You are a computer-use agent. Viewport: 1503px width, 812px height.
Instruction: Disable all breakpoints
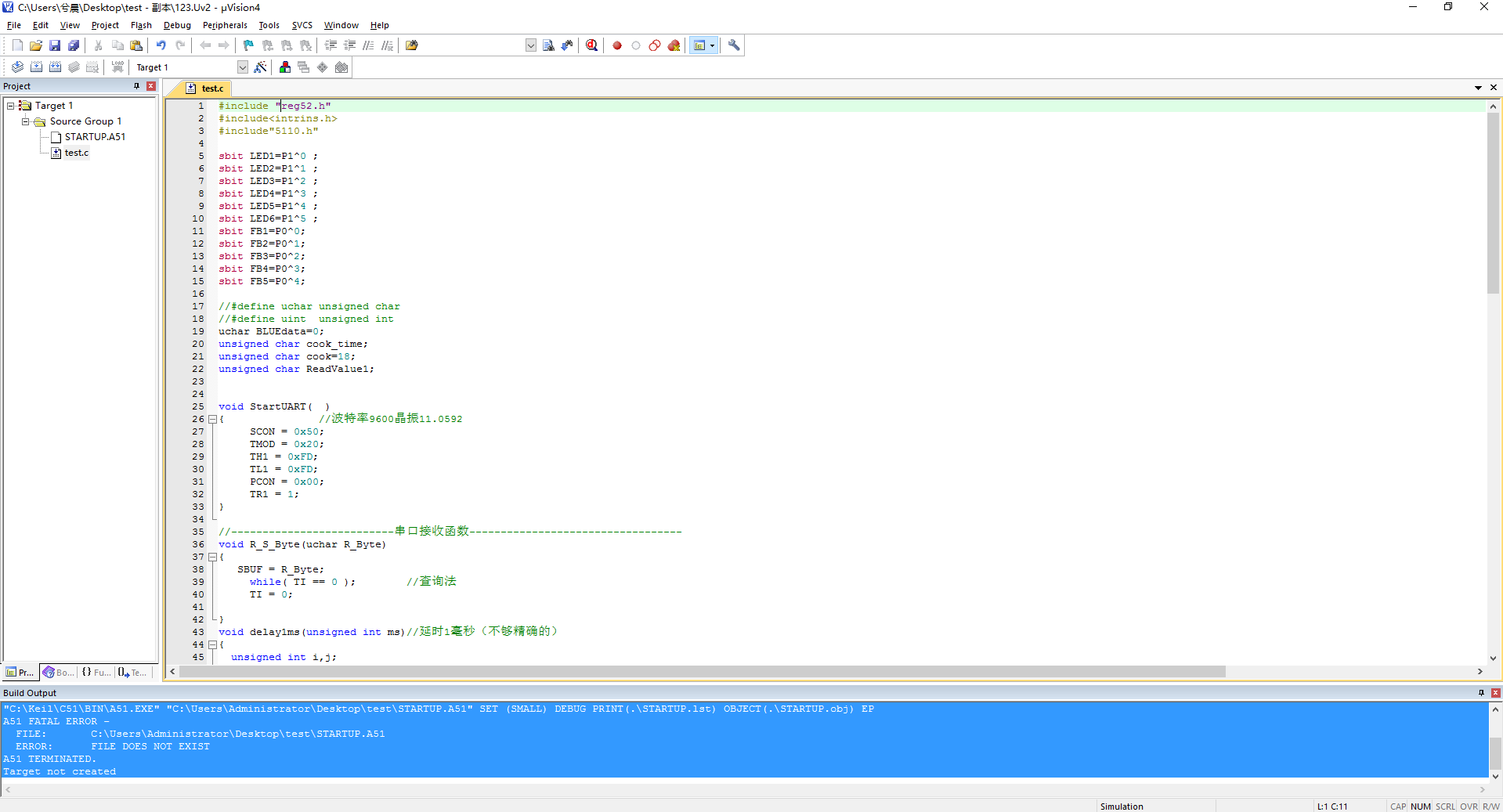click(x=655, y=45)
